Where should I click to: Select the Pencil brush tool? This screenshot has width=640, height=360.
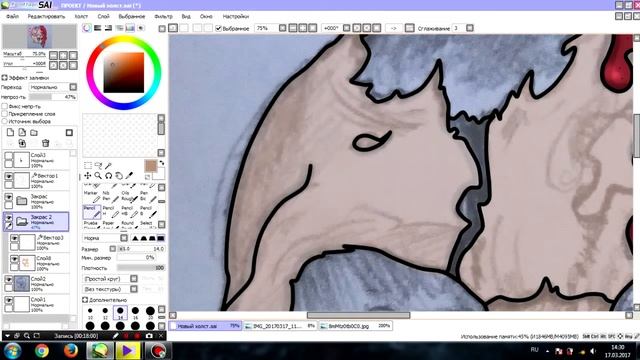92,211
